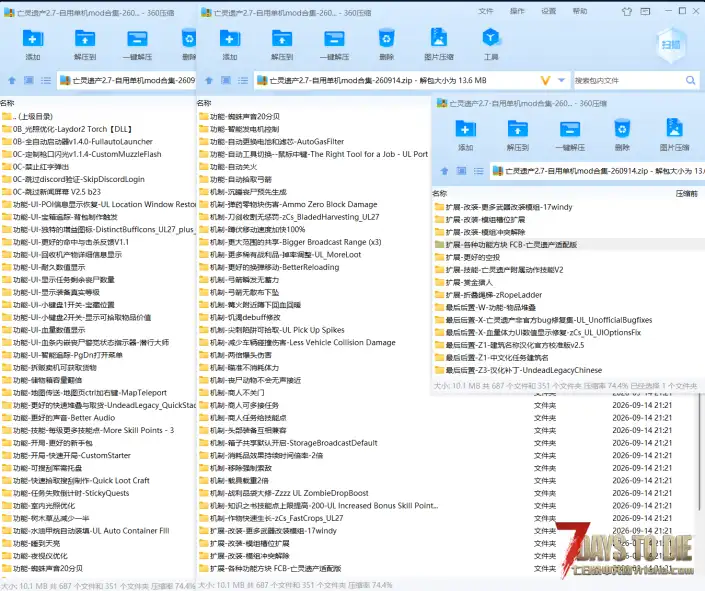Sort by 压缩前 header in the front right window
This screenshot has height=591, width=705.
coord(687,193)
